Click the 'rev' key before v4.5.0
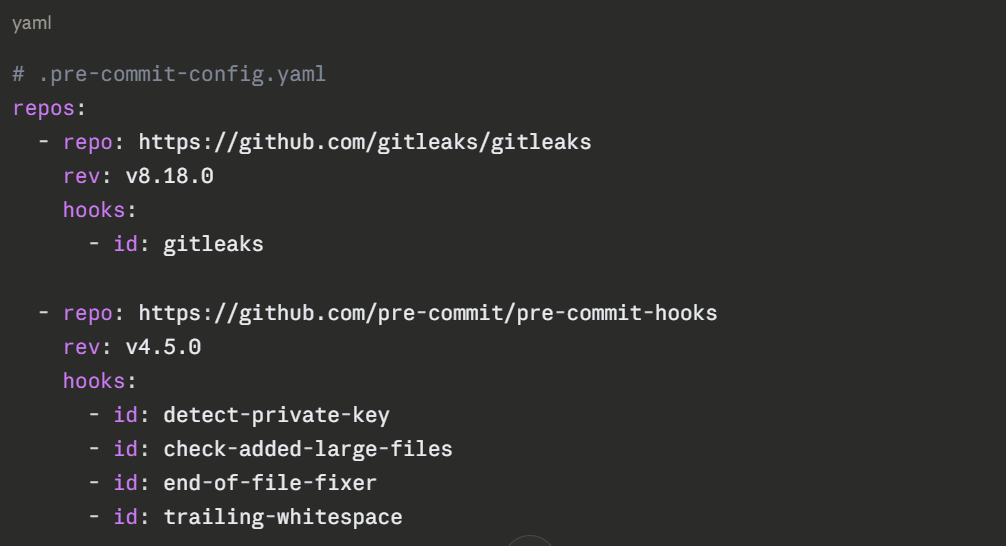Viewport: 1006px width, 546px height. (81, 347)
